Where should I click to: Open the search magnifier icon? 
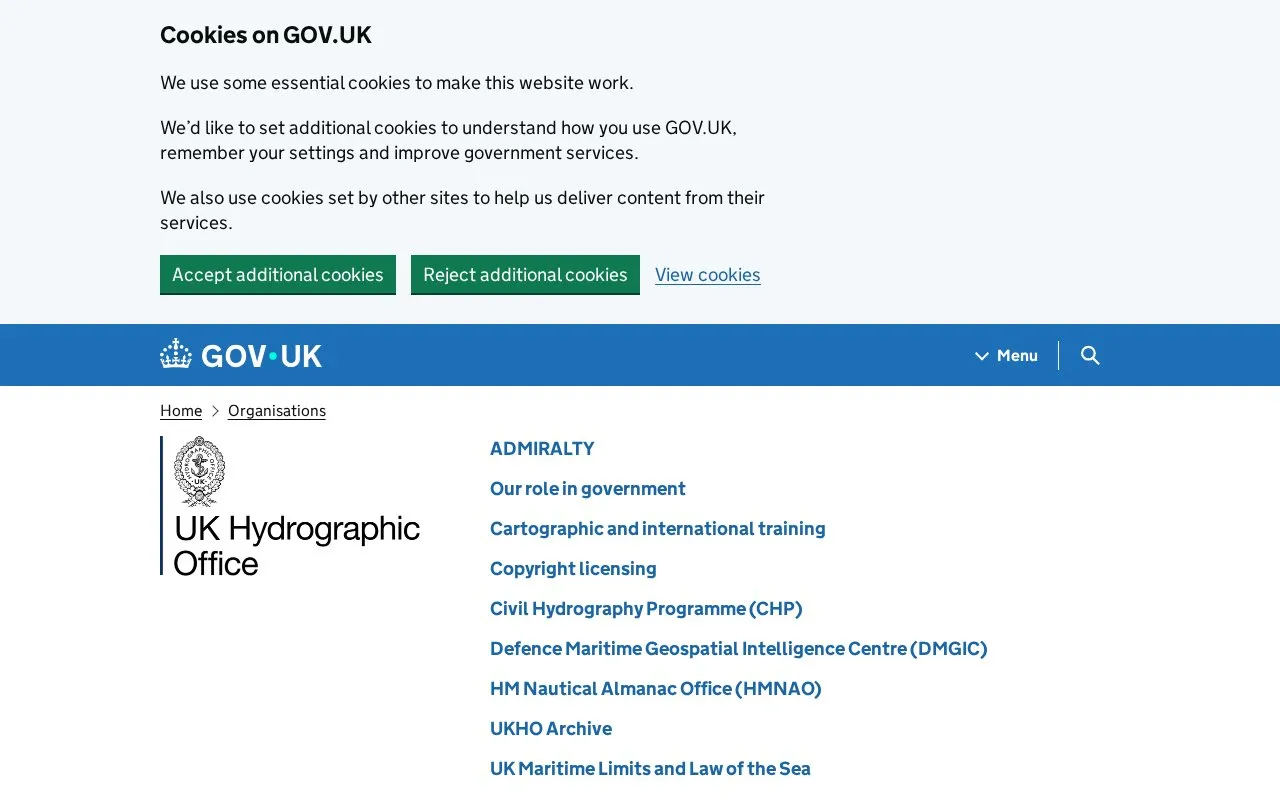click(1090, 355)
